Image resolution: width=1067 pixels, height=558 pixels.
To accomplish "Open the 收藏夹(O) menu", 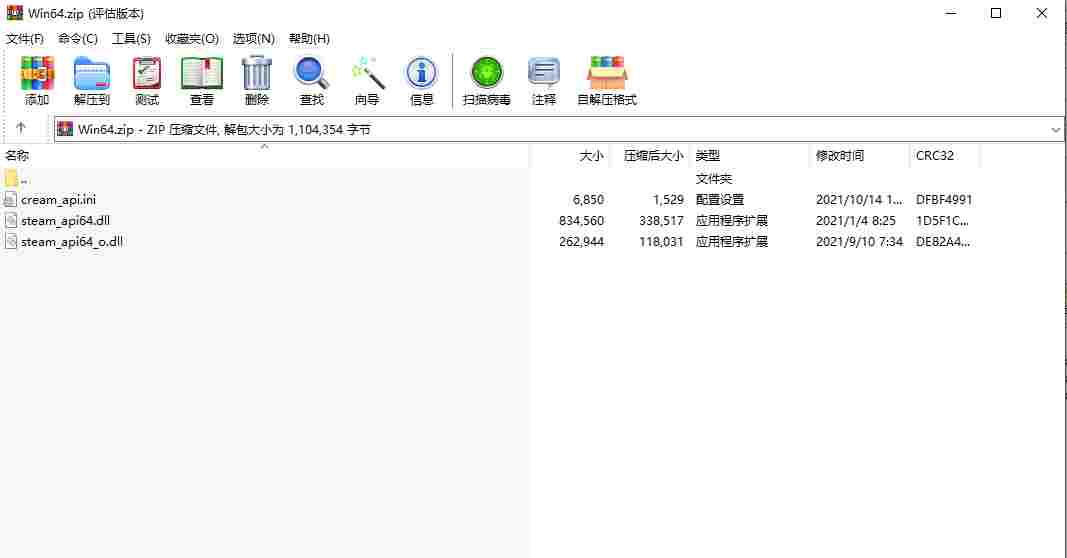I will click(192, 39).
